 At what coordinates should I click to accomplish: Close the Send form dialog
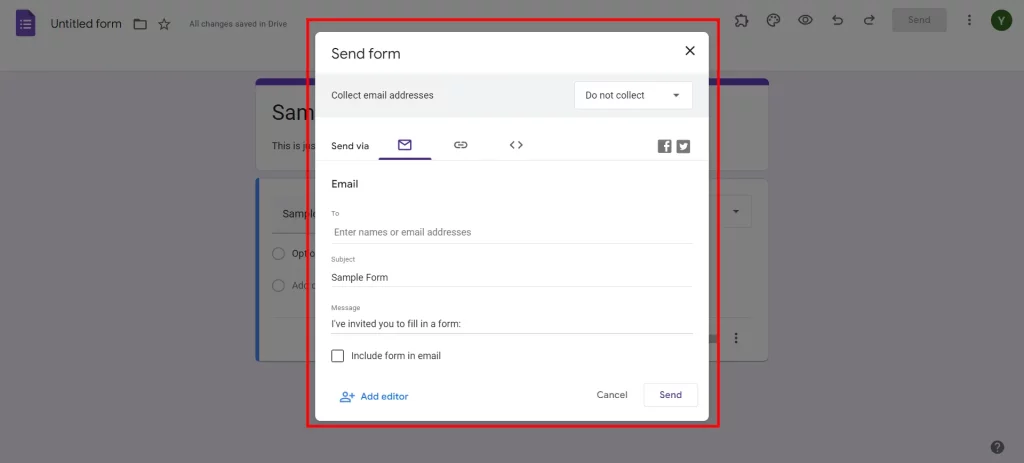pos(690,51)
